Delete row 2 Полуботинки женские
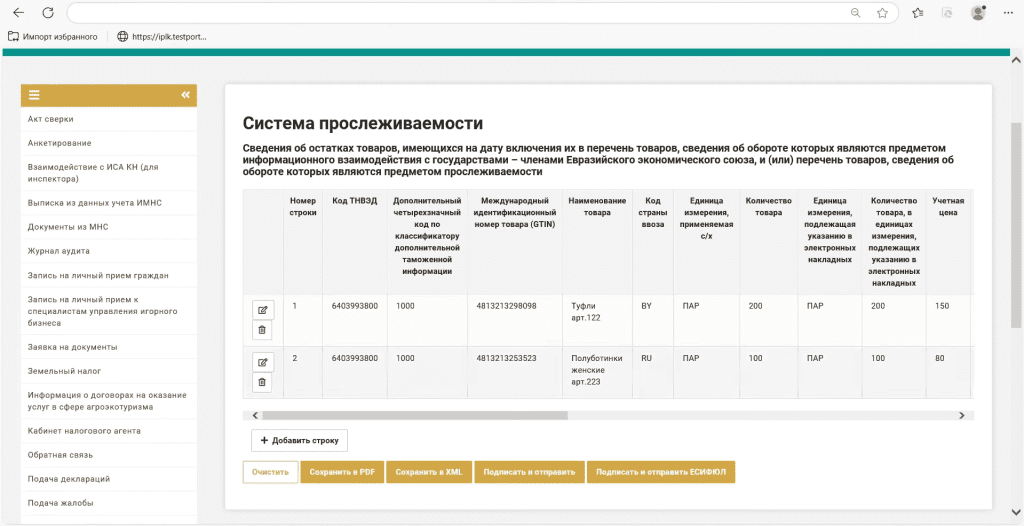The height and width of the screenshot is (526, 1024). (263, 382)
